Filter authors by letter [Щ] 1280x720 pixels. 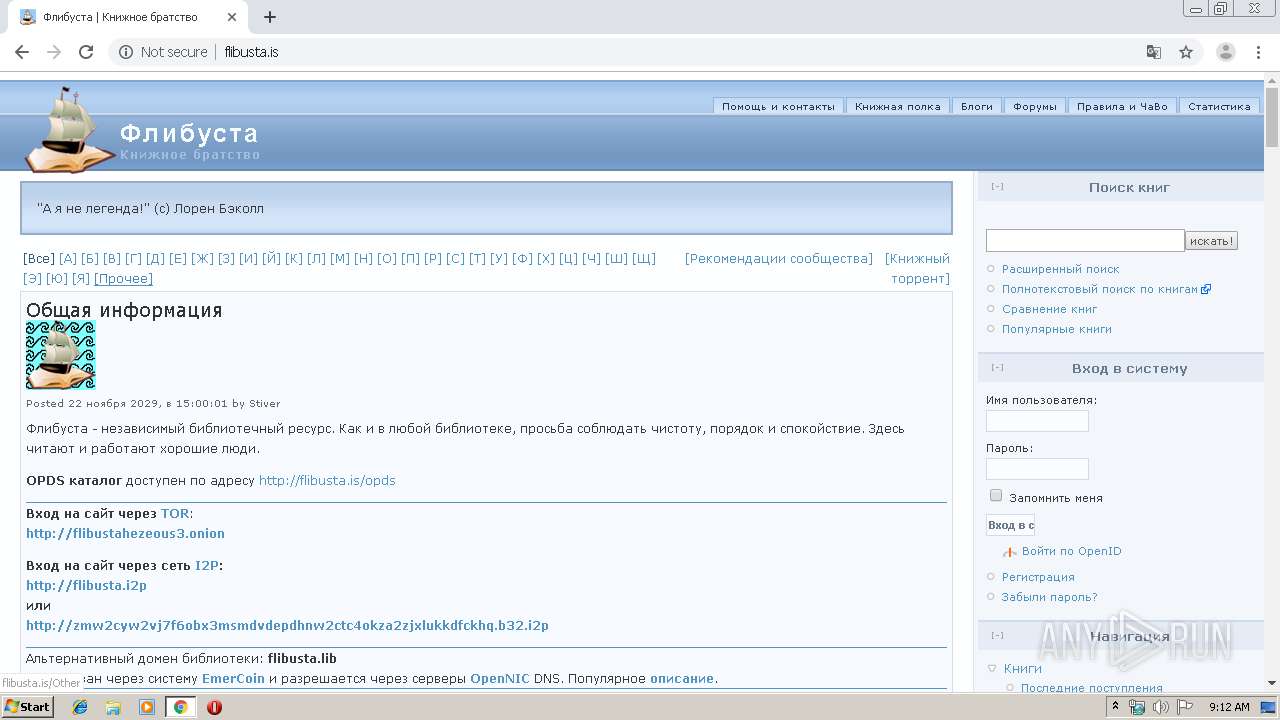[644, 258]
